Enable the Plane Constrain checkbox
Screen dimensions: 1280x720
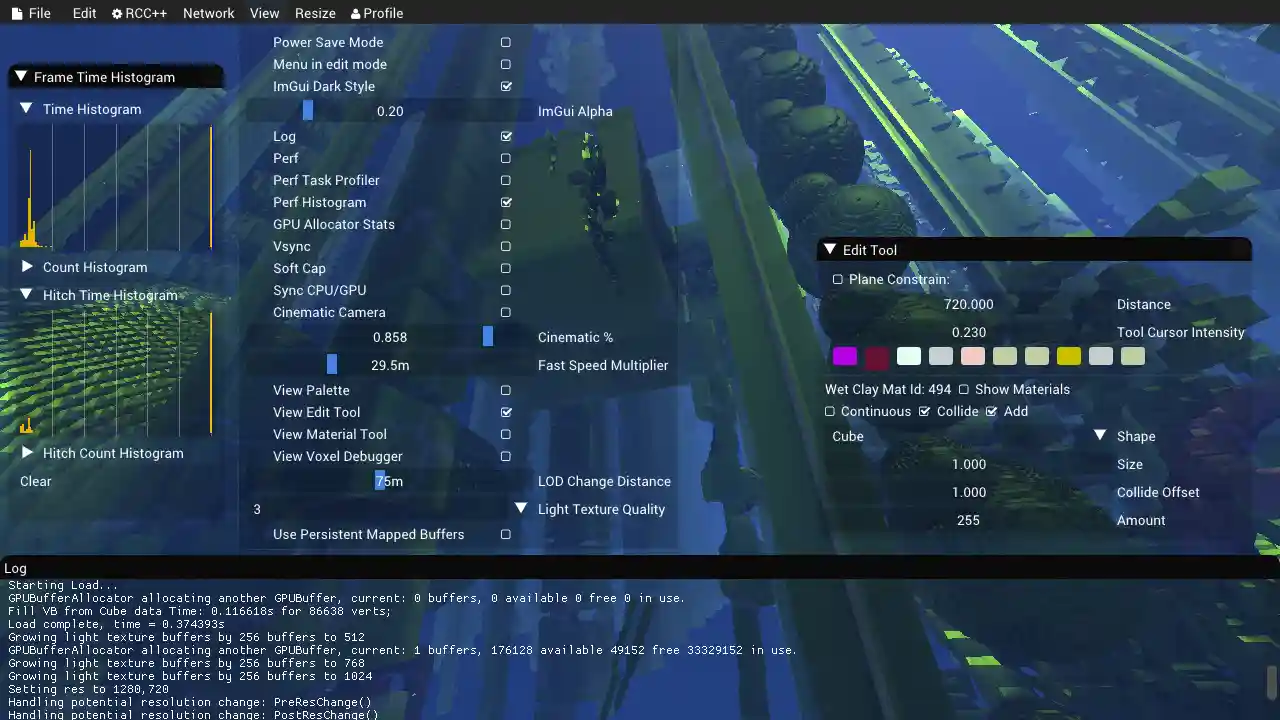[838, 279]
